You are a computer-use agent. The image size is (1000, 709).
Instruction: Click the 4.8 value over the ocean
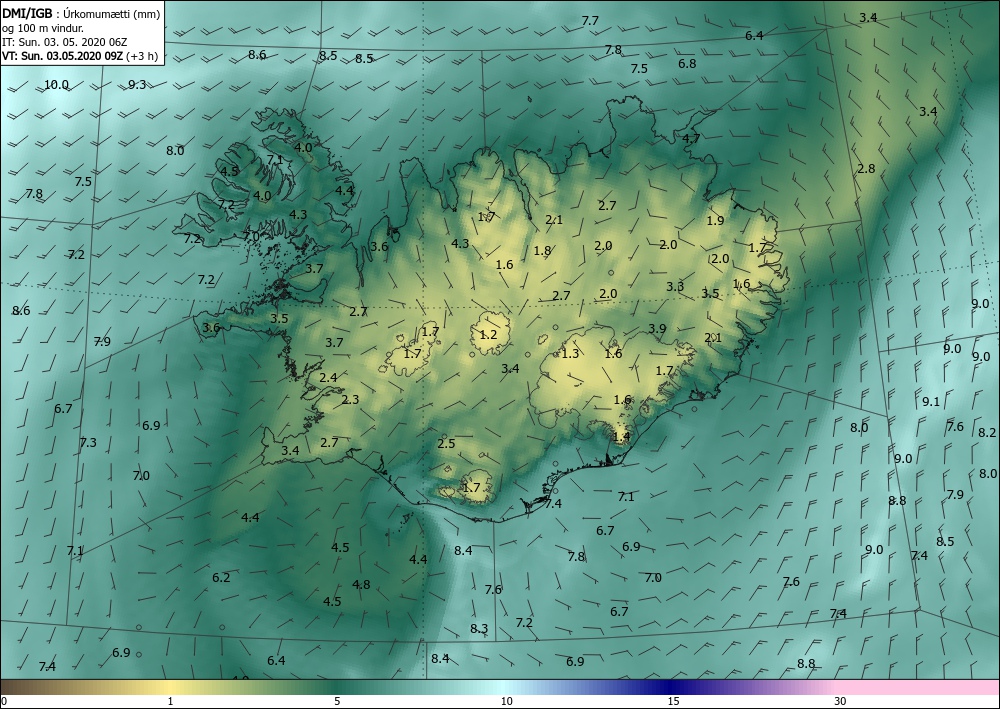pyautogui.click(x=361, y=584)
